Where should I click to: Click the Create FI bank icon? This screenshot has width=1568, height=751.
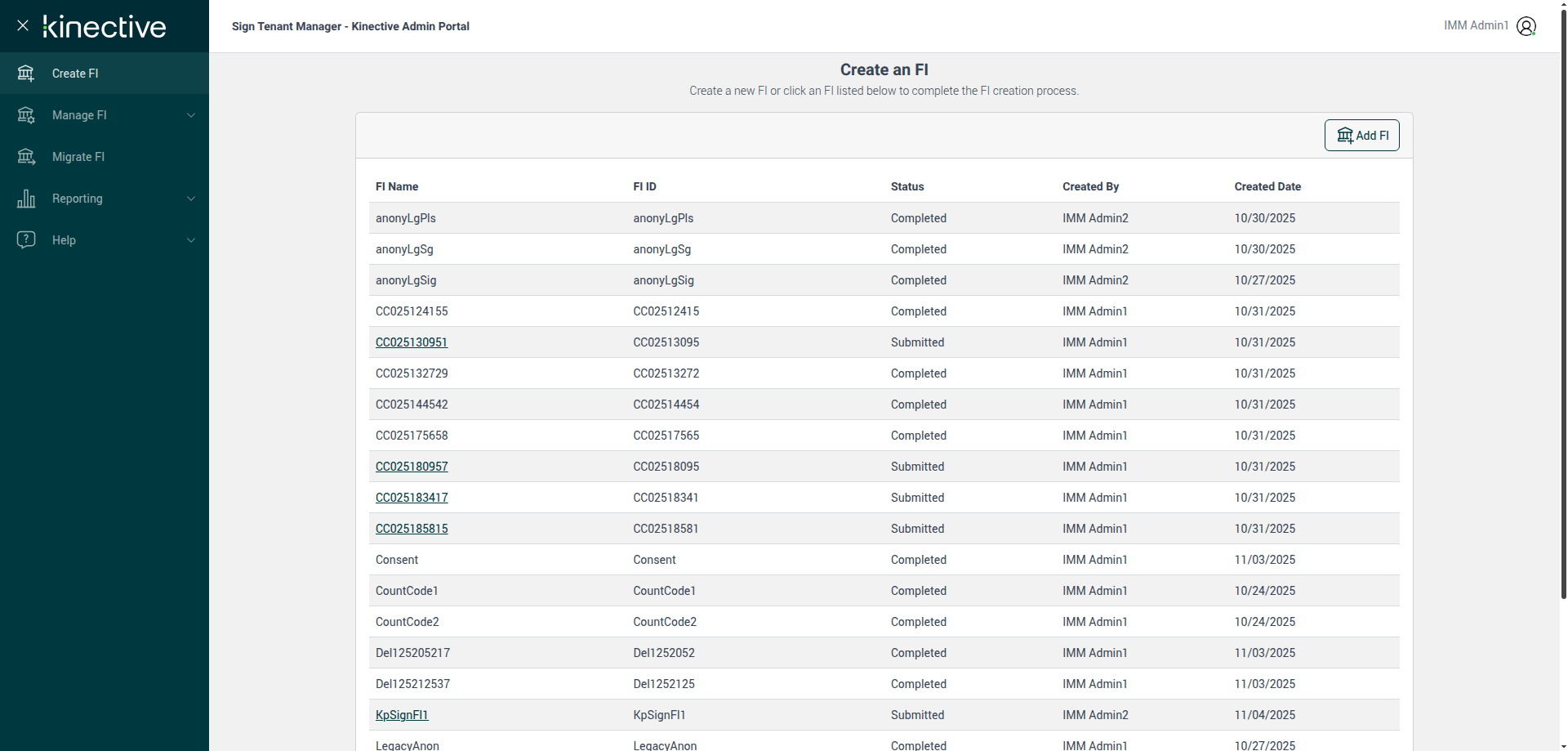pyautogui.click(x=26, y=74)
